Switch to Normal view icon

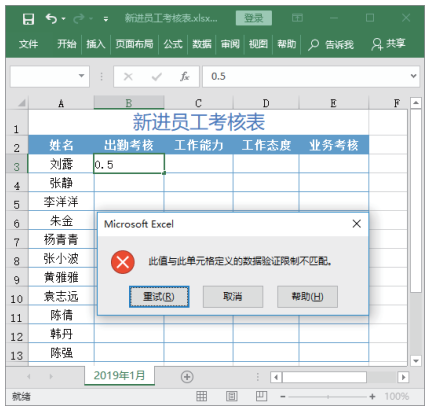point(201,396)
